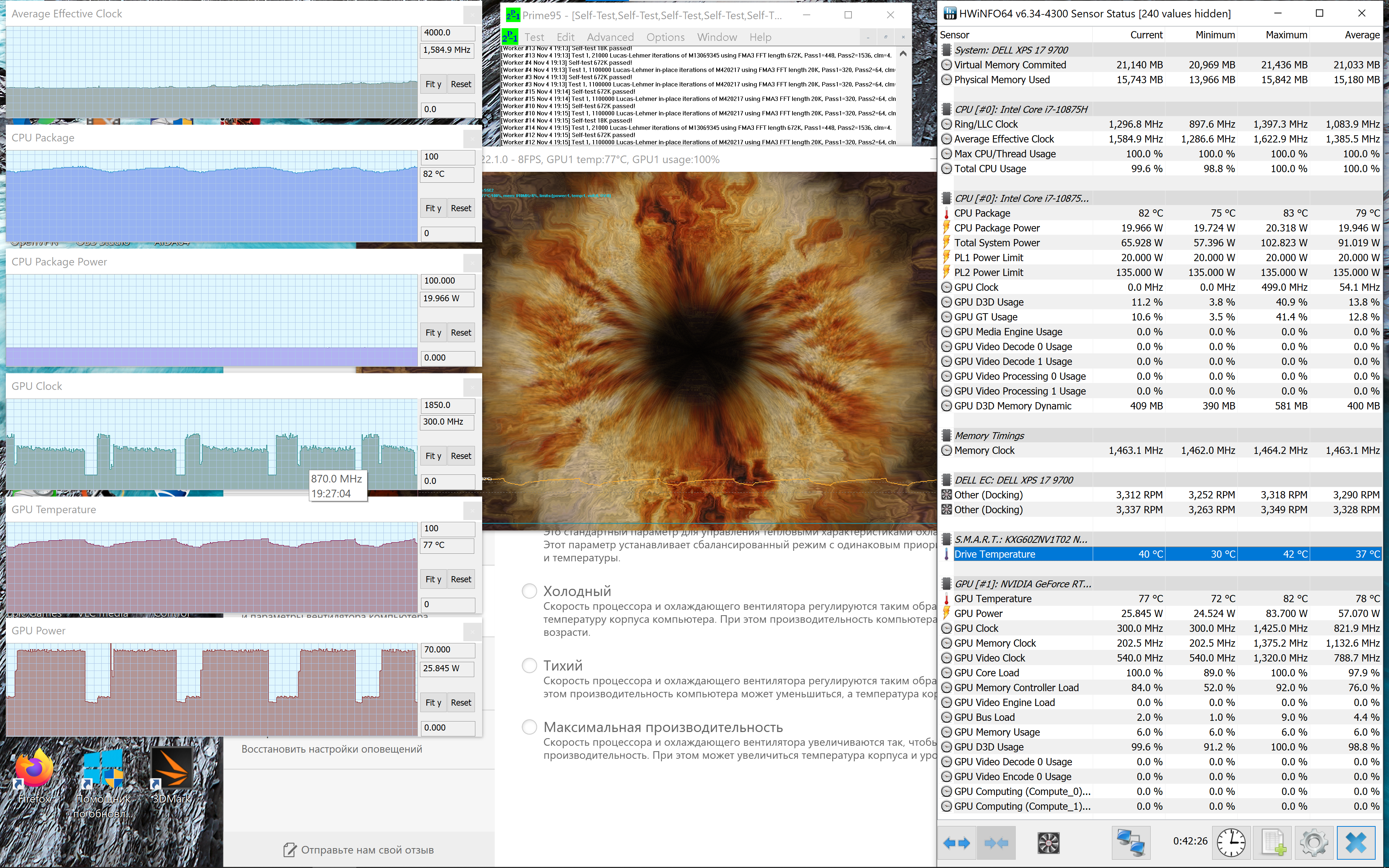
Task: Open Prime95 Window menu
Action: (717, 37)
